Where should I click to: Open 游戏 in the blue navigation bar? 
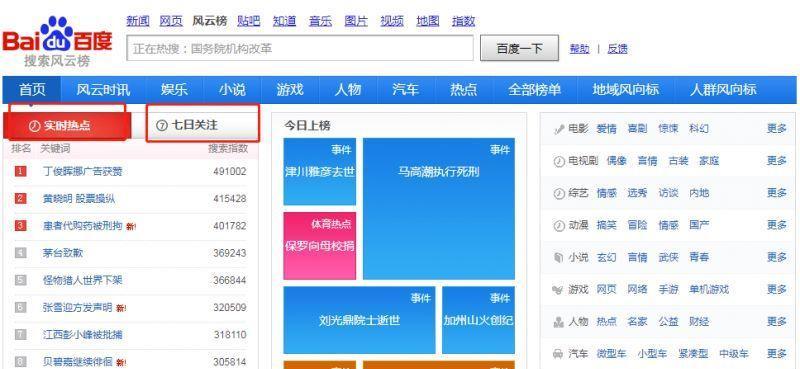(x=290, y=90)
